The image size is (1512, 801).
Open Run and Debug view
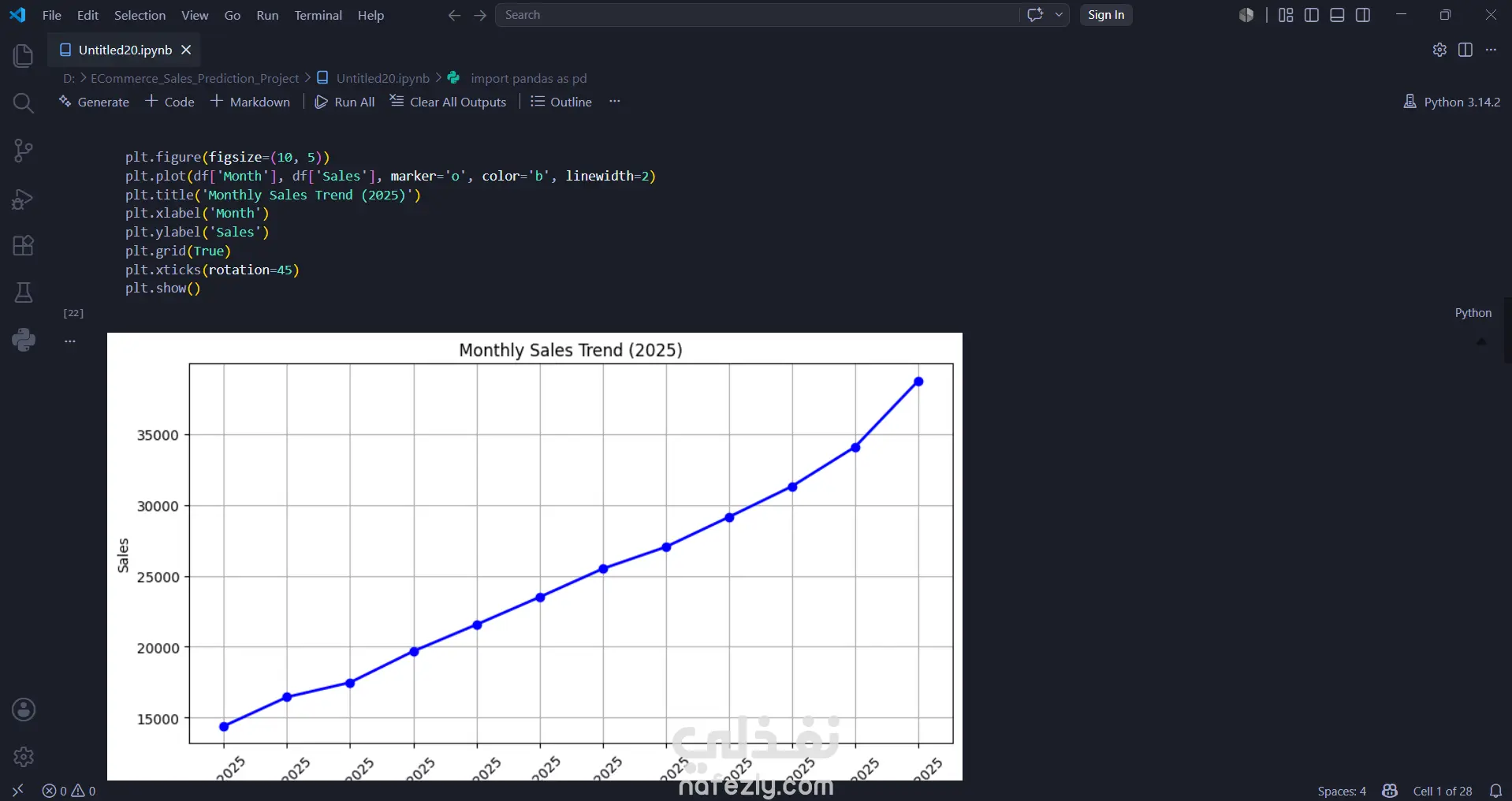coord(24,199)
